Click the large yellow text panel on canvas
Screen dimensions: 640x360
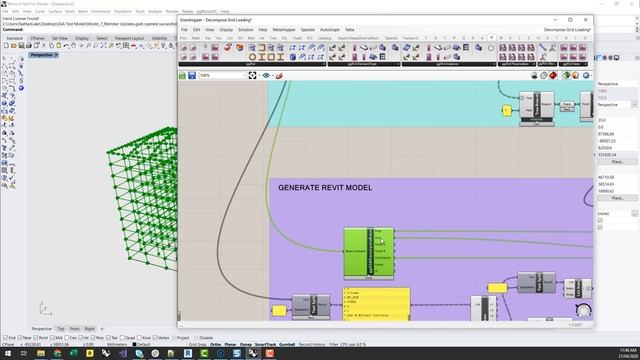[x=376, y=304]
